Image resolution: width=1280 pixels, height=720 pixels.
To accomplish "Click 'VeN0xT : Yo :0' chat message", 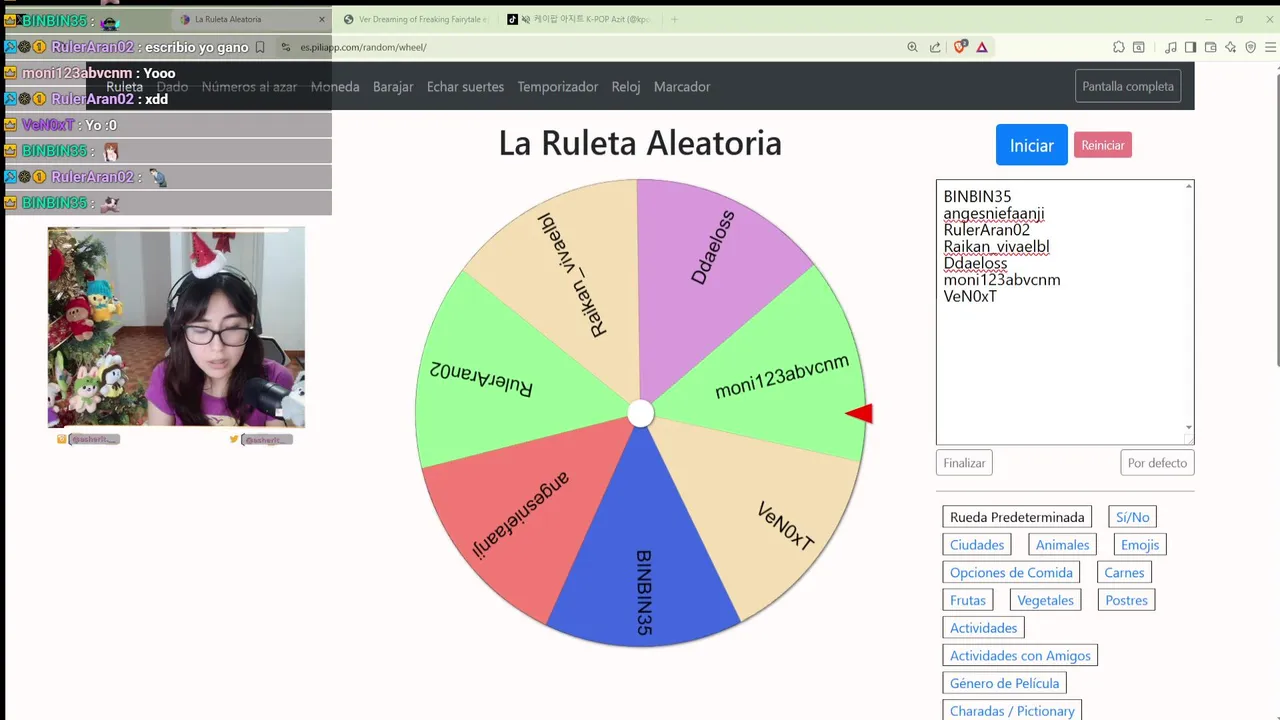I will tap(69, 125).
